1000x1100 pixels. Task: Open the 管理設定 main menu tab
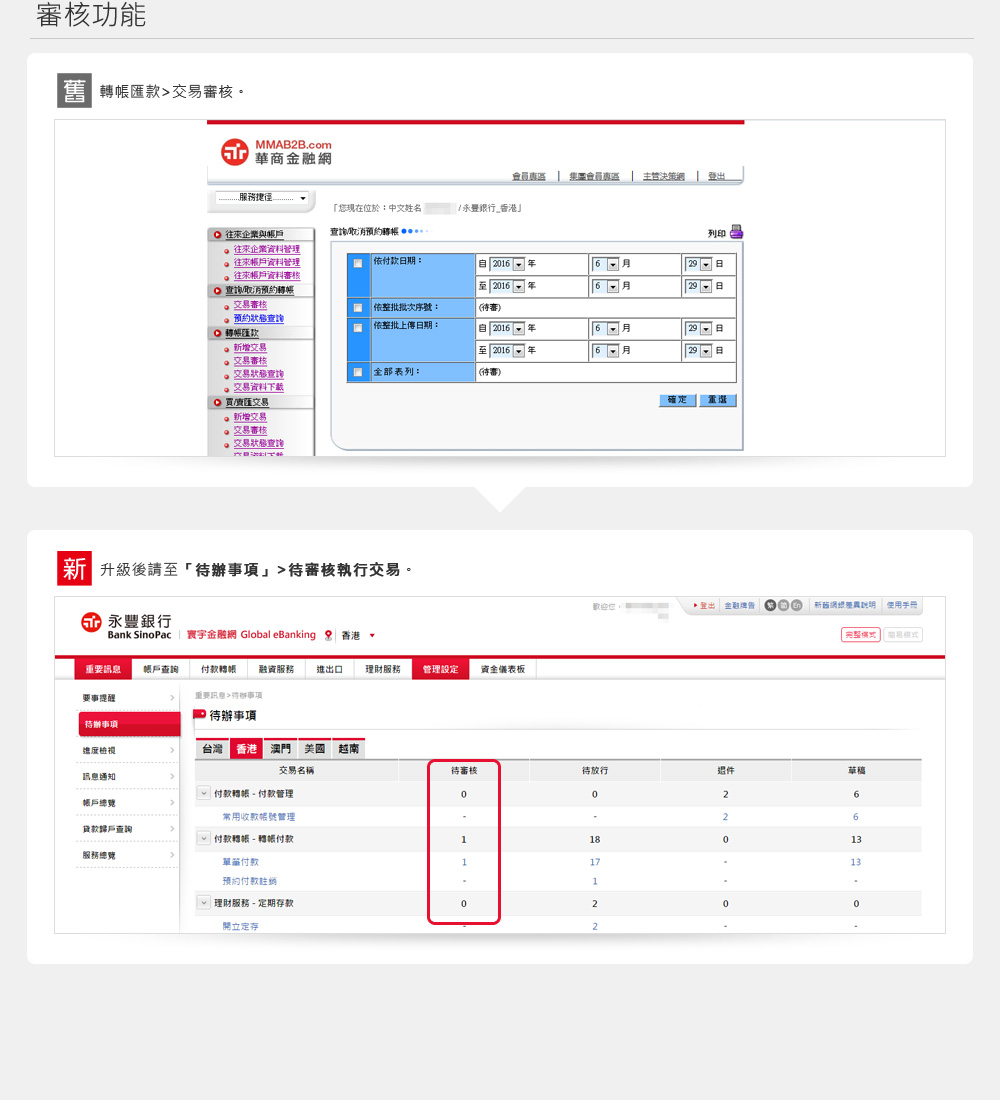[440, 669]
